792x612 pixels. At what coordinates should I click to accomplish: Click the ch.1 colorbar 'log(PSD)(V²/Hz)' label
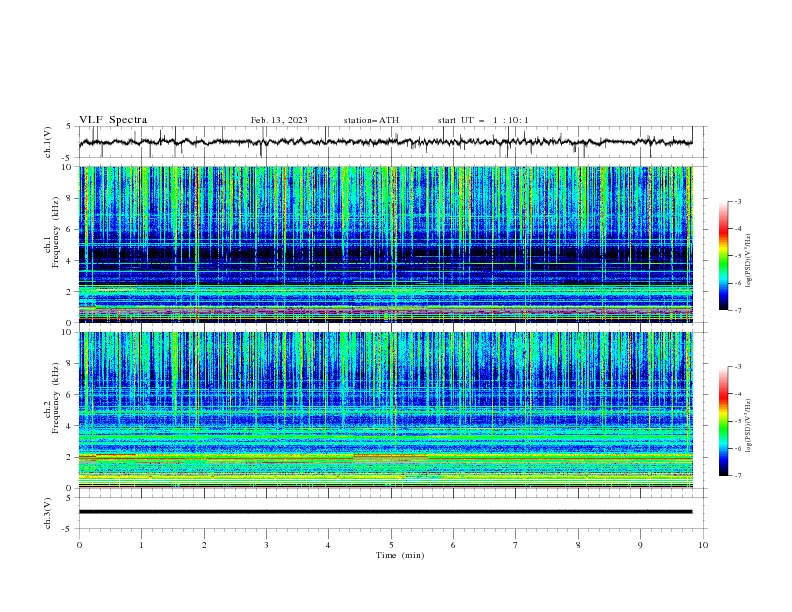[749, 261]
